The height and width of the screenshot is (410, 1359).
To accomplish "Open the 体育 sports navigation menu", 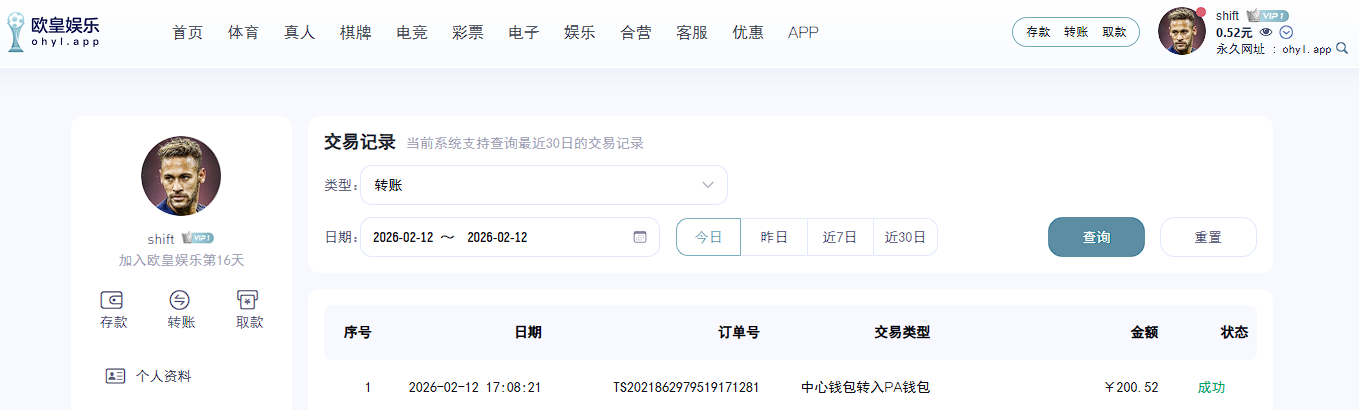I will click(x=243, y=32).
